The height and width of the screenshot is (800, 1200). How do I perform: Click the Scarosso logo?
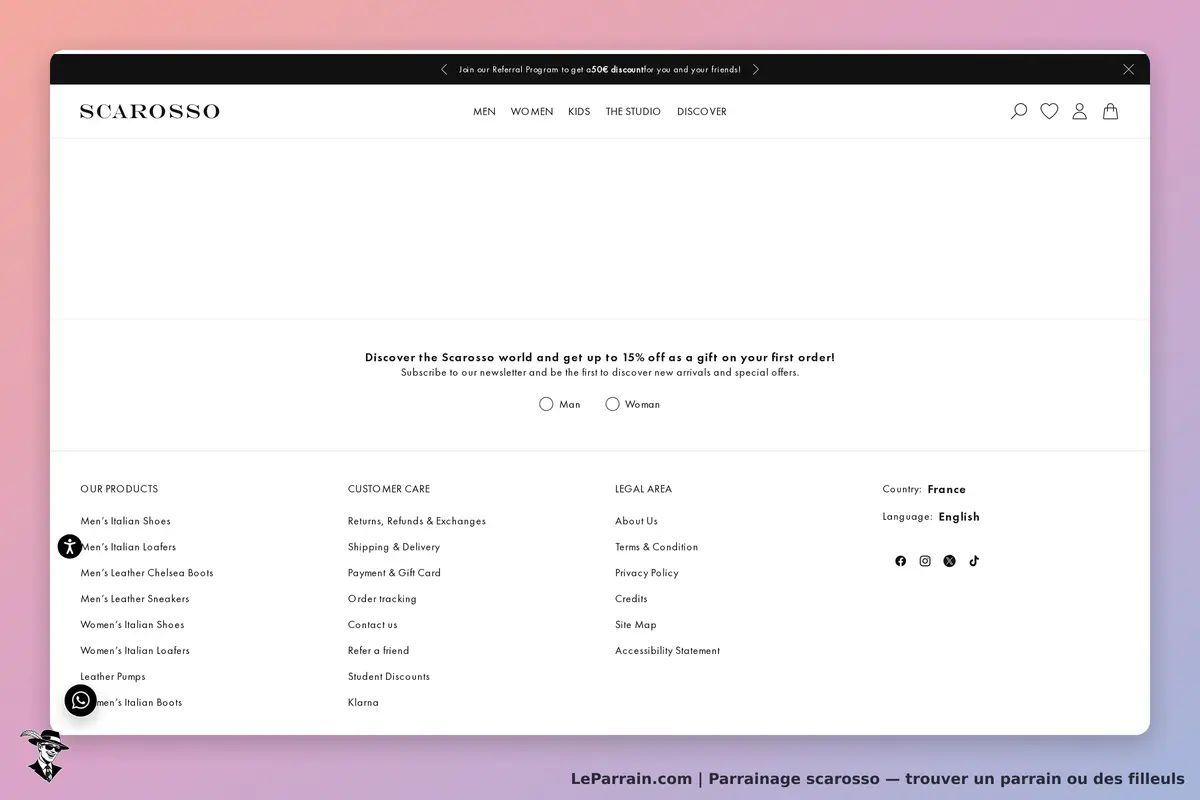point(150,111)
